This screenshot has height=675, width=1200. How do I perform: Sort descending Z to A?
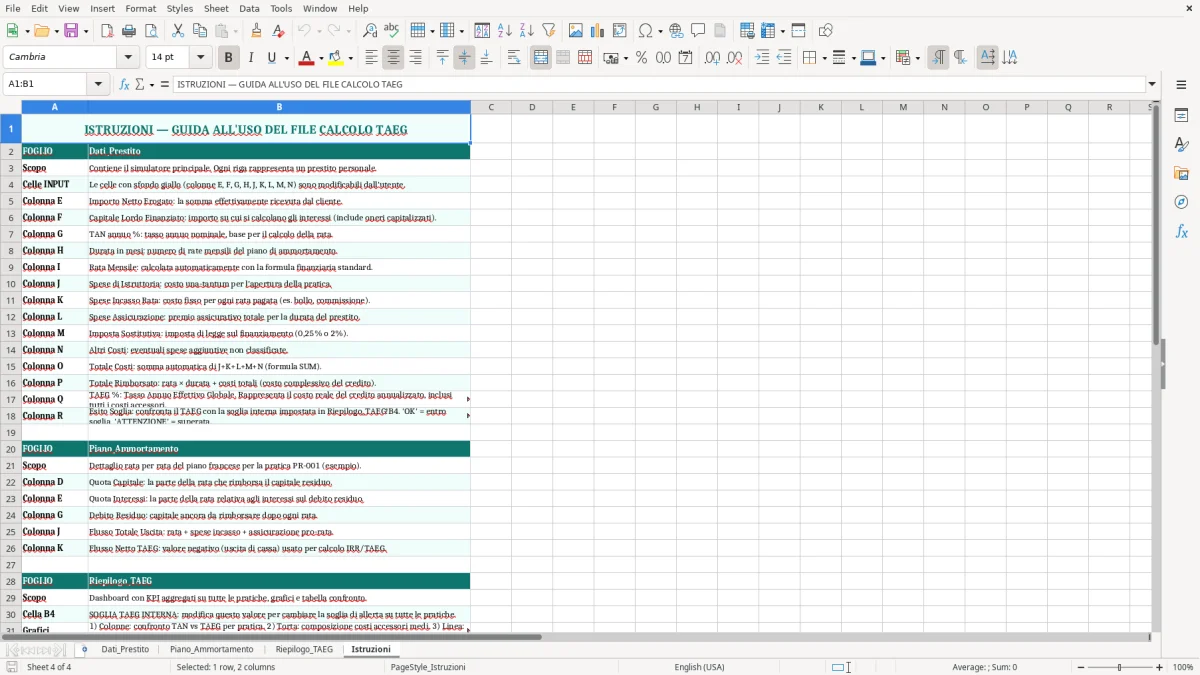[526, 31]
